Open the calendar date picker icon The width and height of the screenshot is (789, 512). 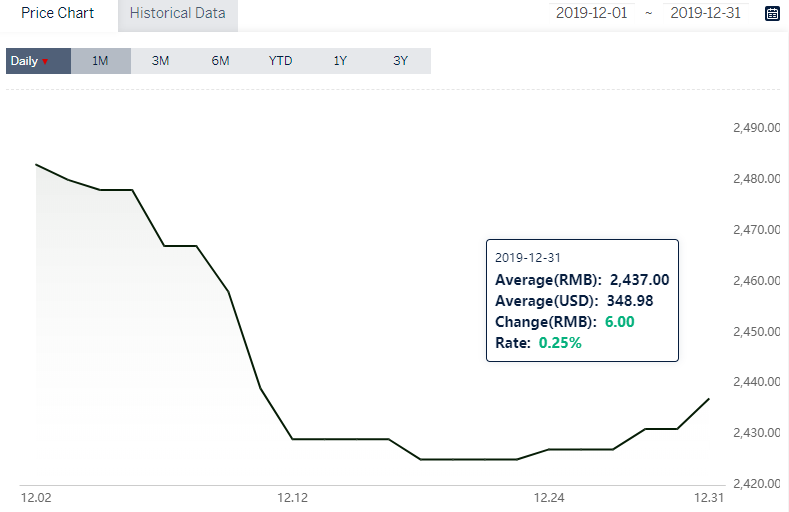click(772, 14)
